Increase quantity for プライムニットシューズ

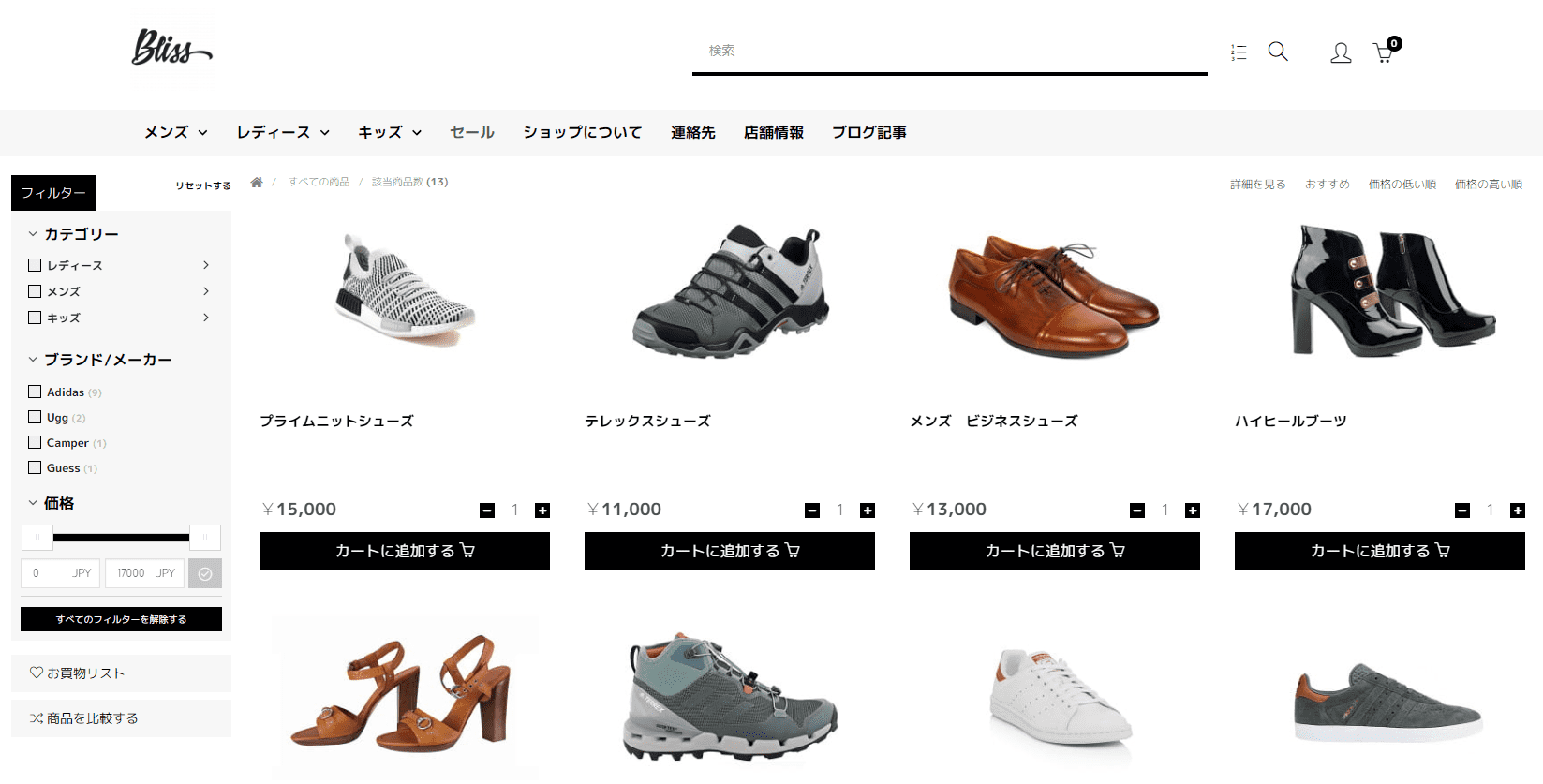coord(542,510)
